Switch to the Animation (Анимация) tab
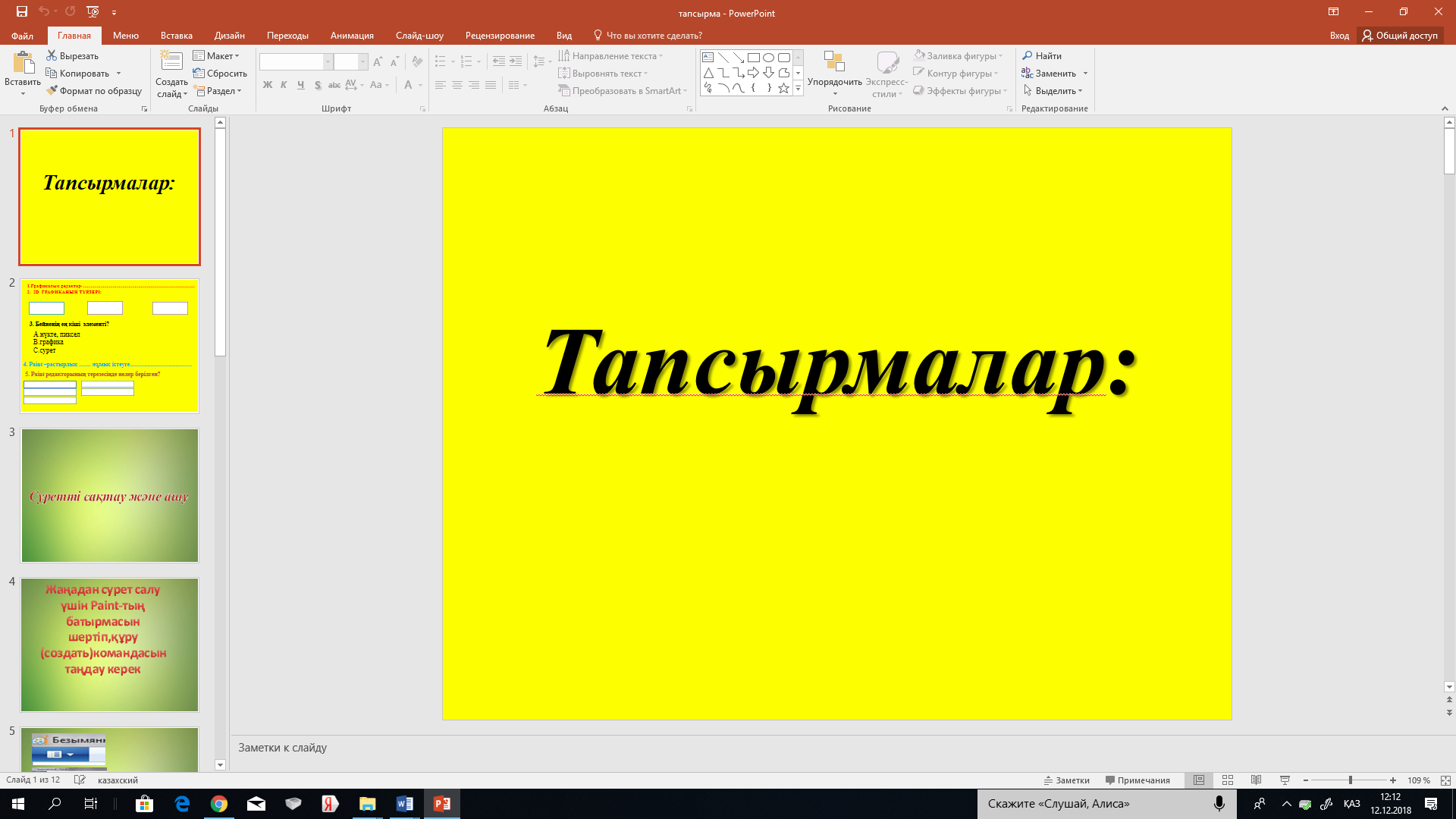This screenshot has height=819, width=1456. click(352, 36)
